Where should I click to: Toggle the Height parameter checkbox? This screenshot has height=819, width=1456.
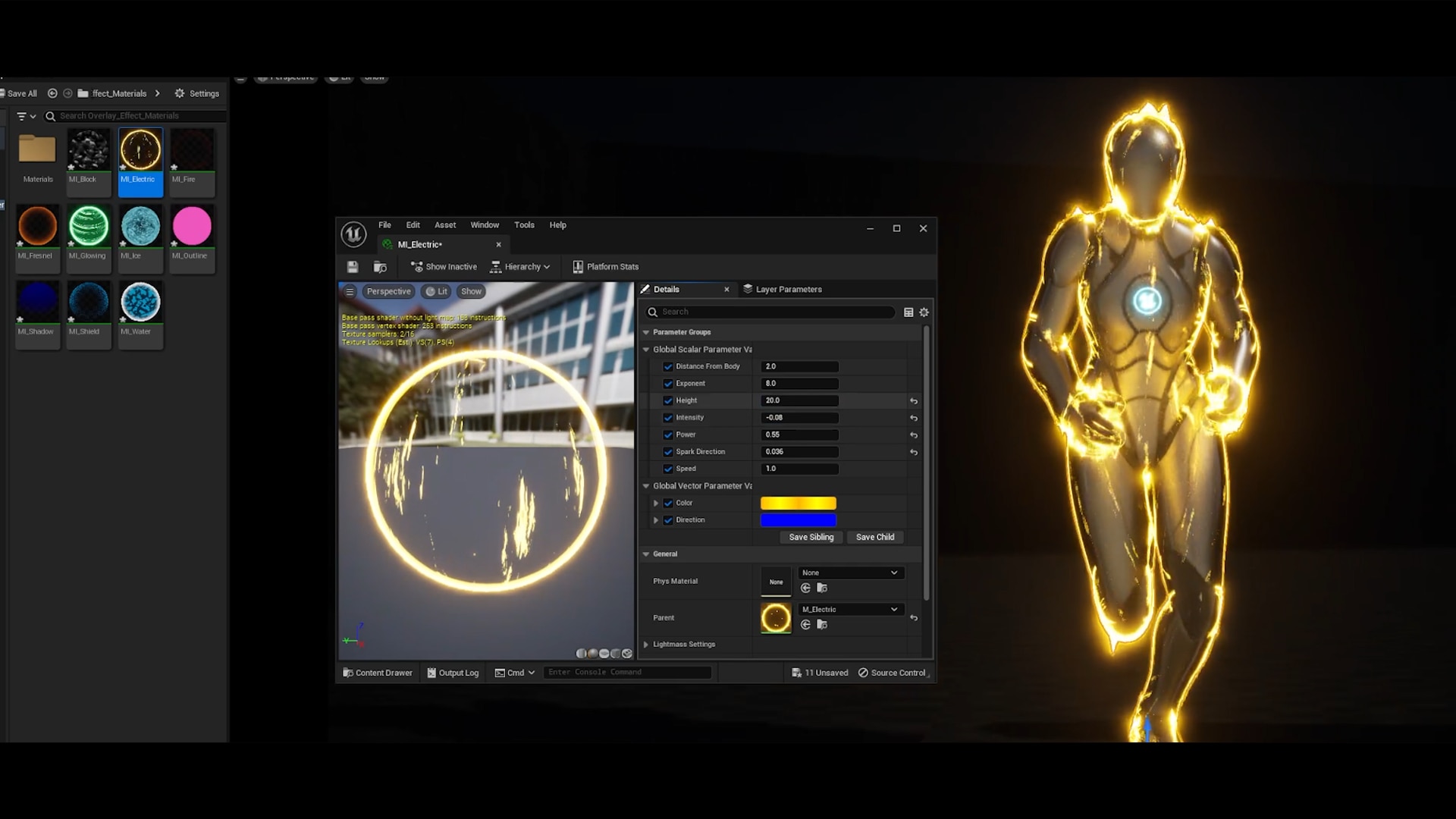click(669, 400)
